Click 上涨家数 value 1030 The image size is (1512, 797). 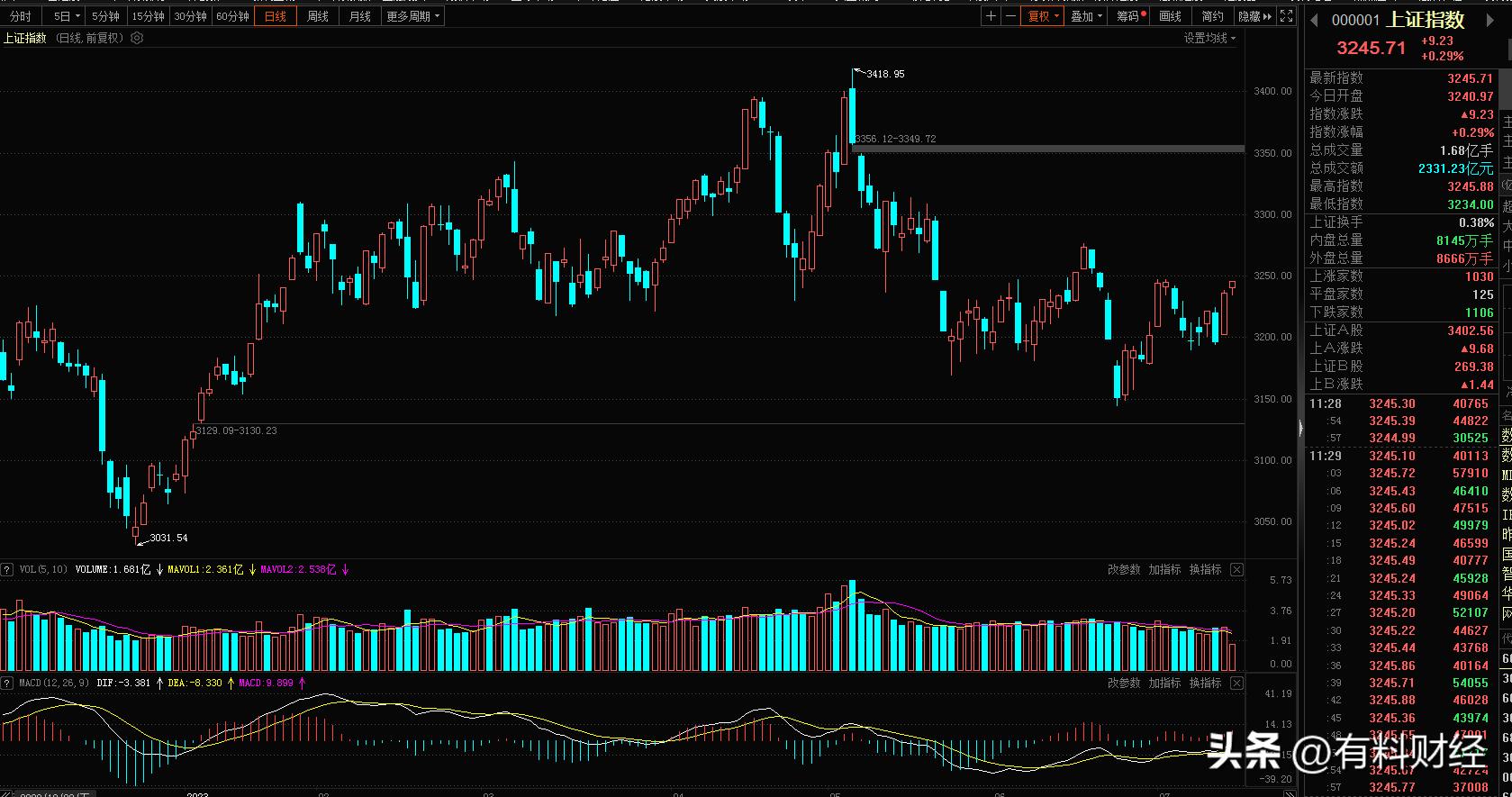[x=1480, y=276]
